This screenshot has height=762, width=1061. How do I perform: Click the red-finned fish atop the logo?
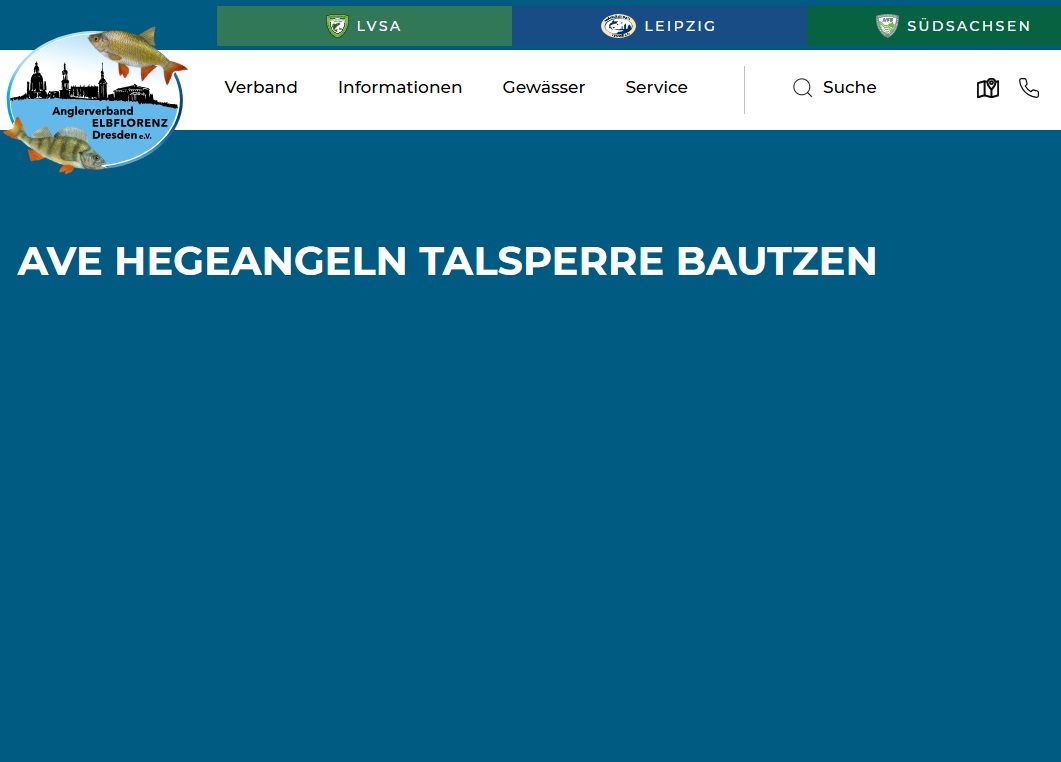click(x=135, y=50)
